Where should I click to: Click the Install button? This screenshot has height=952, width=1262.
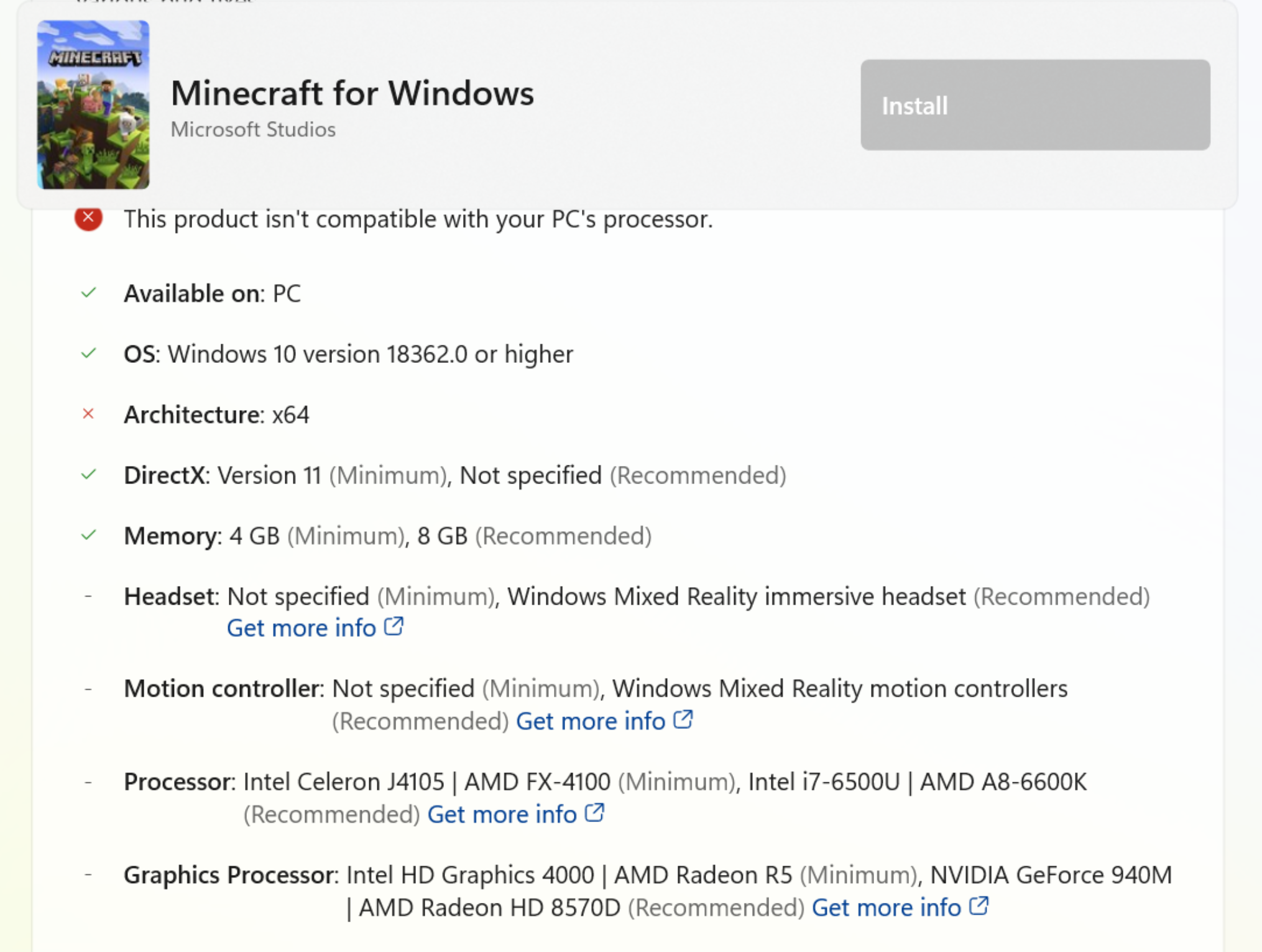pyautogui.click(x=1034, y=105)
